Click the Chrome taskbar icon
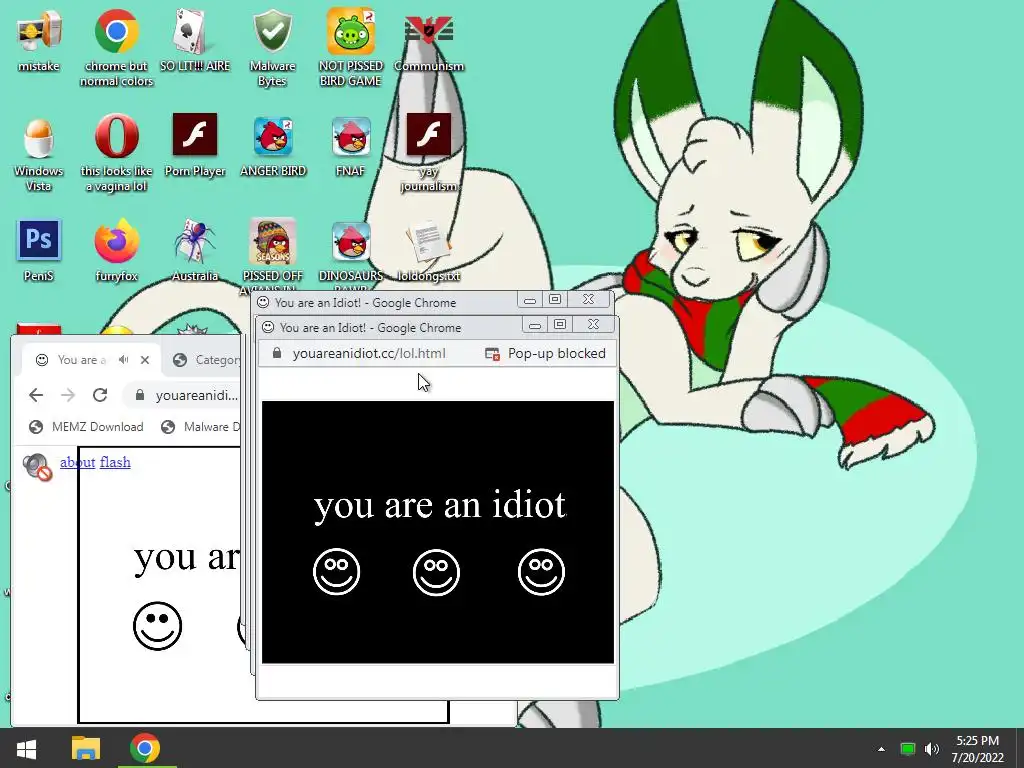Screen dimensions: 1024x768 (x=145, y=748)
